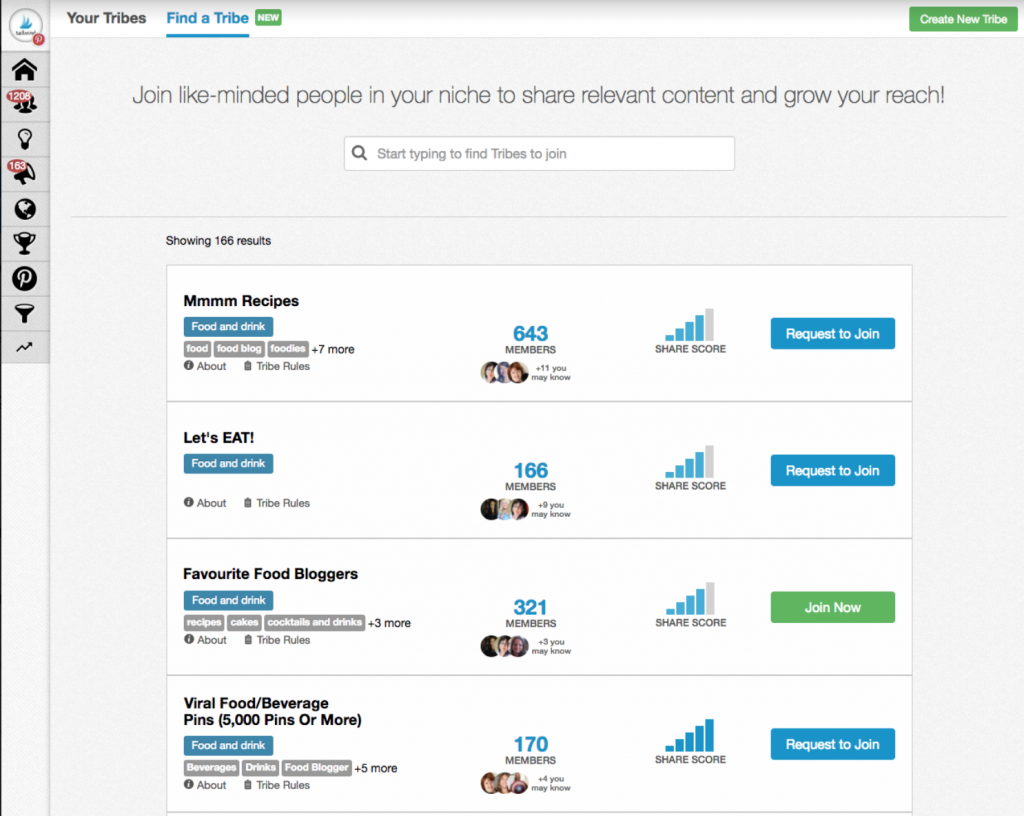Open the trophy icon in sidebar
The height and width of the screenshot is (816, 1024).
(25, 243)
